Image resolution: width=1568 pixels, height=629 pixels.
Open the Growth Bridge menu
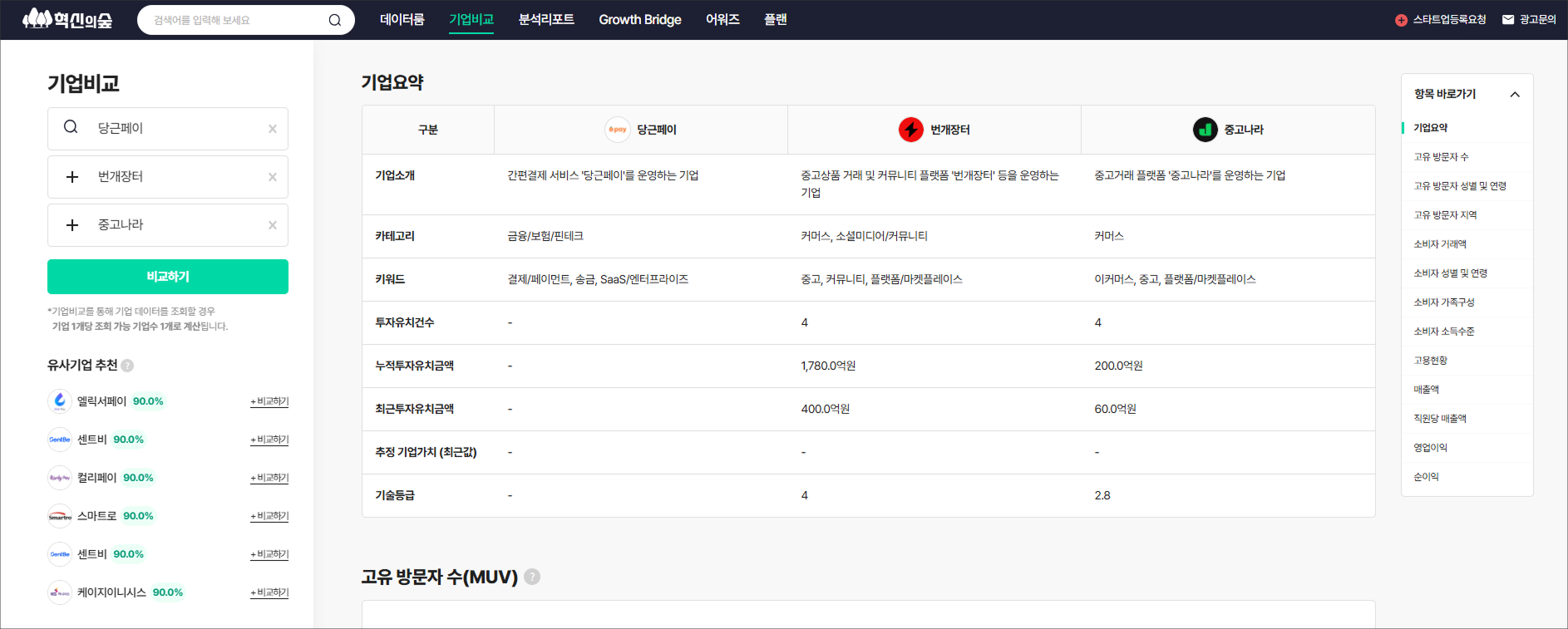(640, 20)
